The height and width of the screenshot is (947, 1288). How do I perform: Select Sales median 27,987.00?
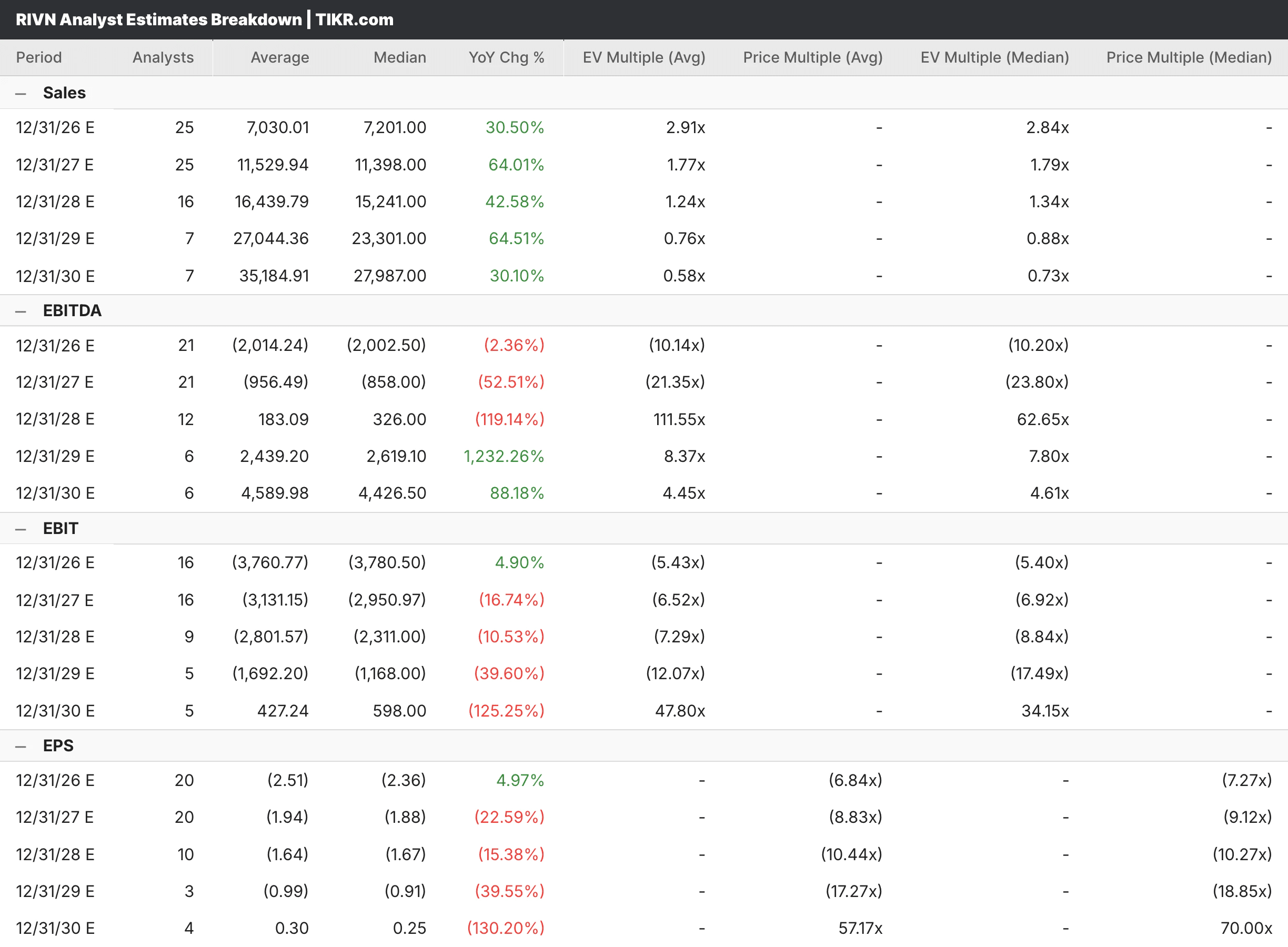[390, 276]
